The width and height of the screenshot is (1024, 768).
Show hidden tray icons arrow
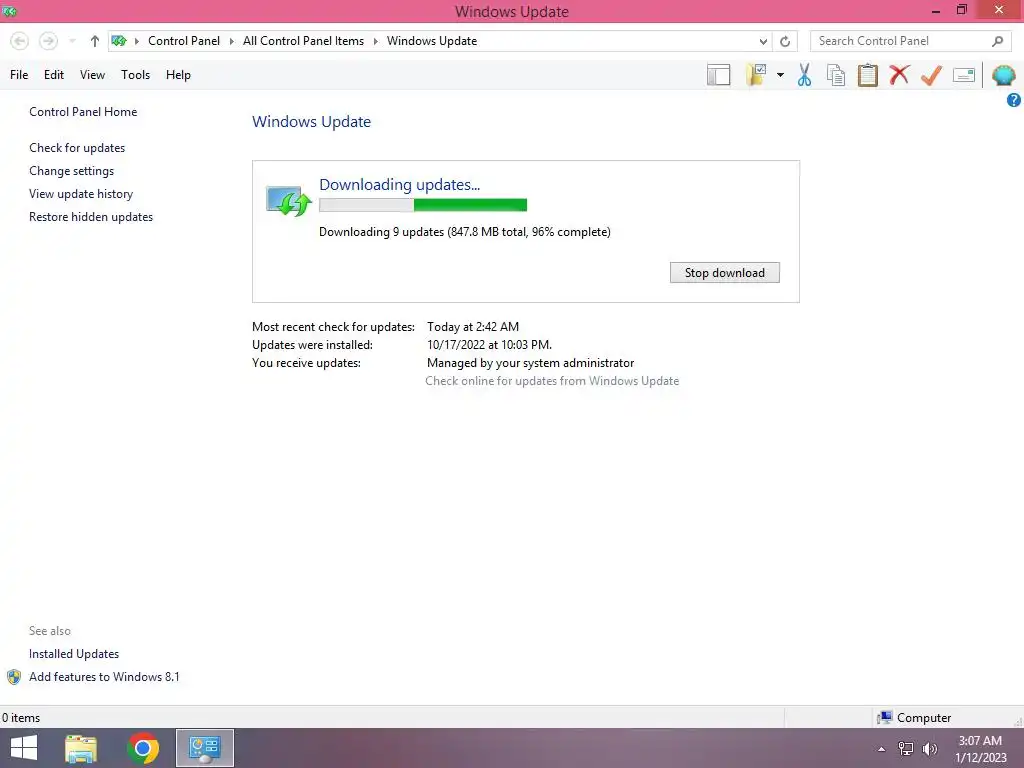click(x=882, y=749)
